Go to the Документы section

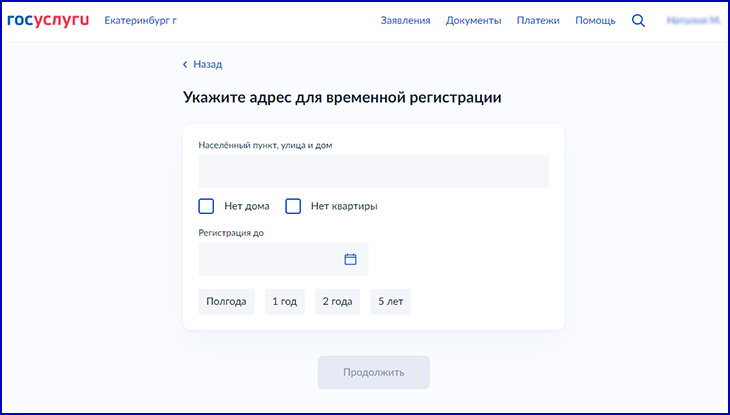pyautogui.click(x=473, y=20)
